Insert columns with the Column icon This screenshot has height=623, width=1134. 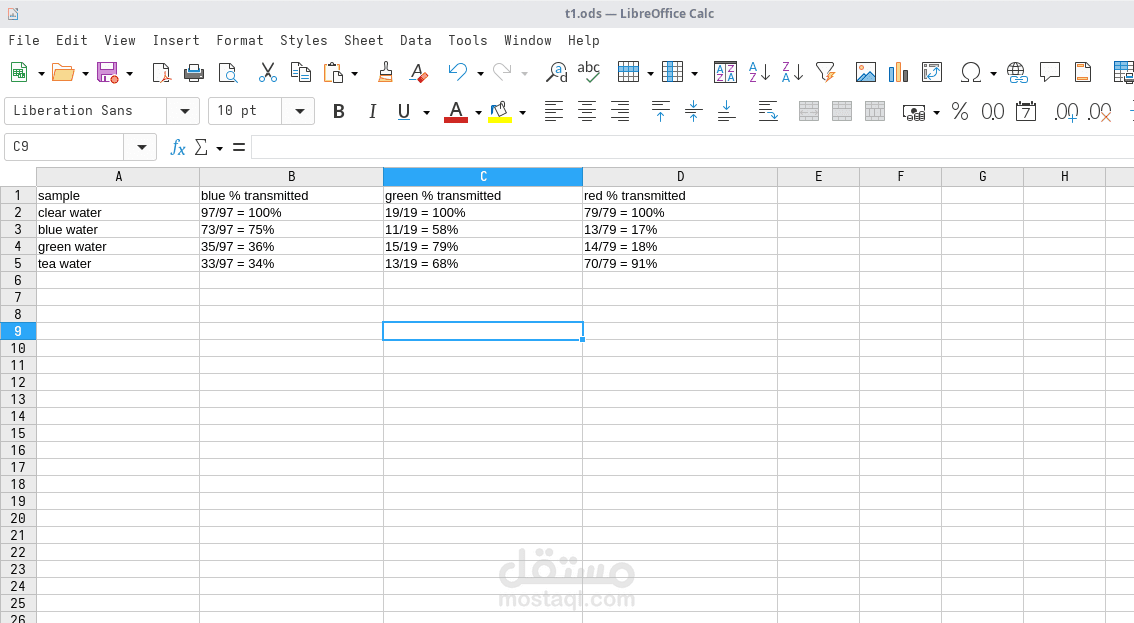coord(673,72)
